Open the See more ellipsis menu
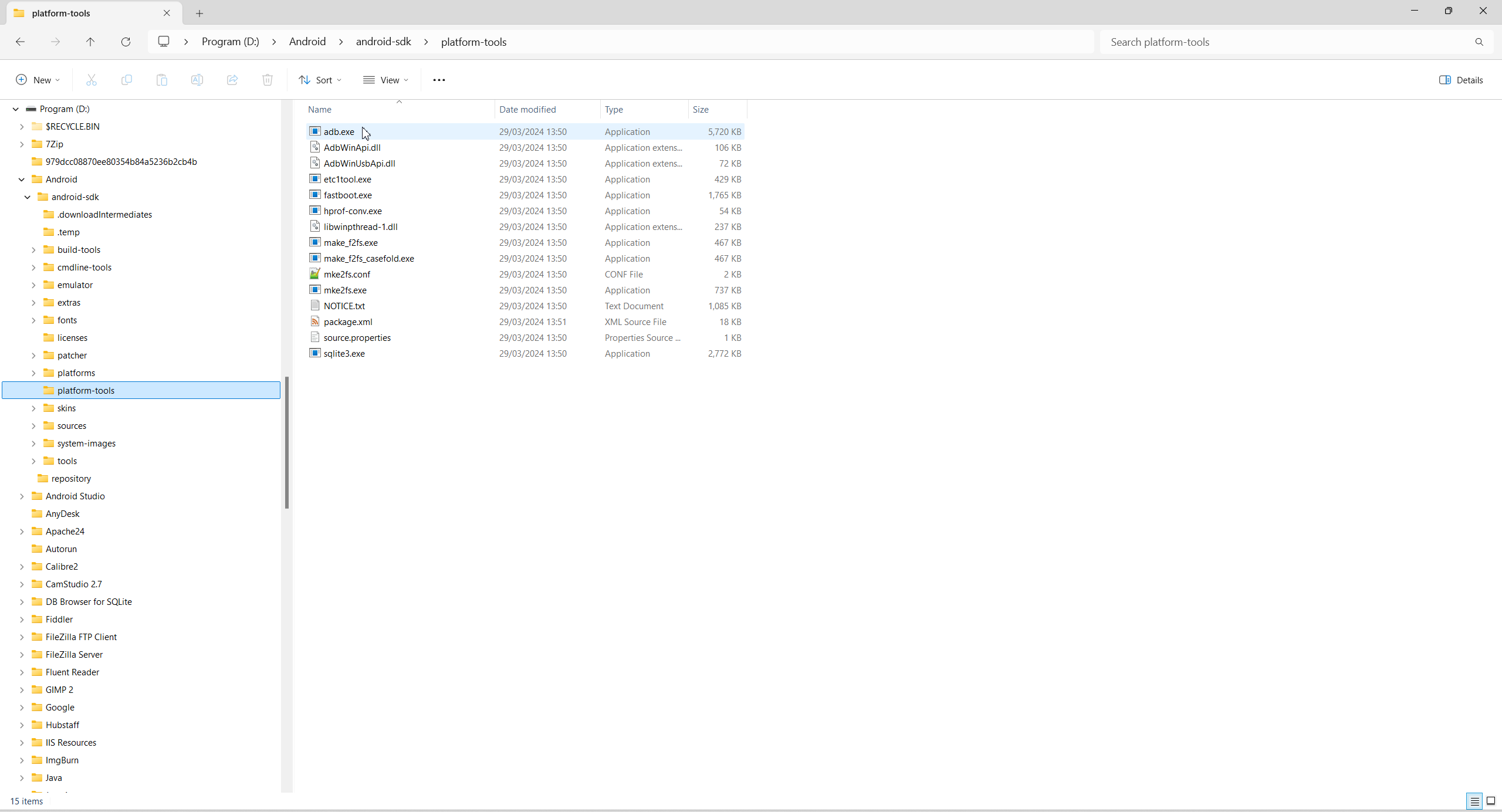The width and height of the screenshot is (1502, 812). tap(439, 80)
